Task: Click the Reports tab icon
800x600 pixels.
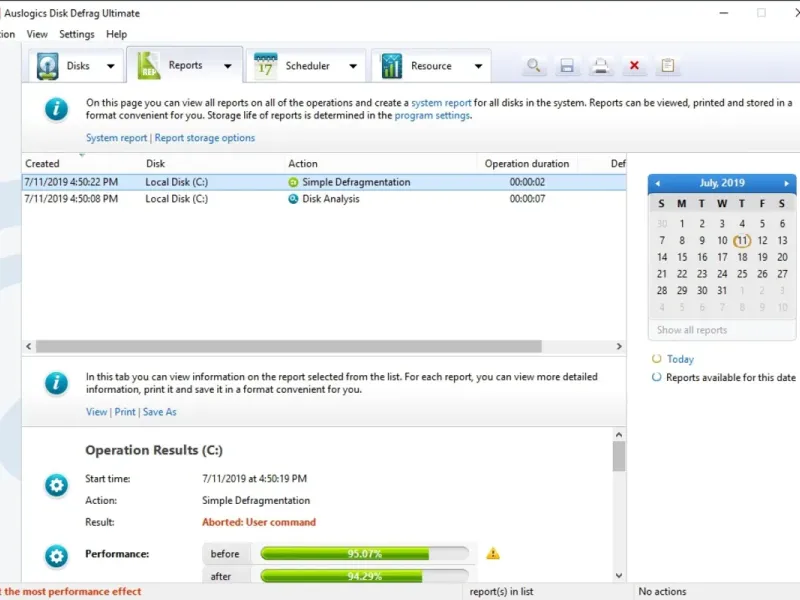Action: tap(149, 65)
